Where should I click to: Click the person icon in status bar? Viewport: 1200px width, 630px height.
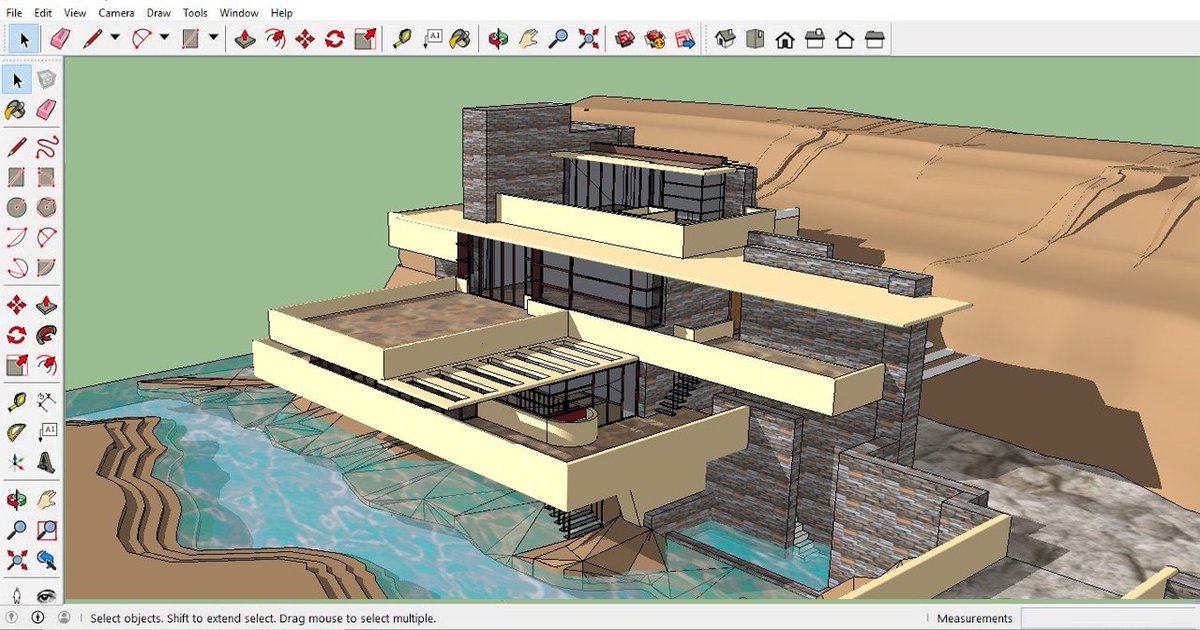pos(64,618)
